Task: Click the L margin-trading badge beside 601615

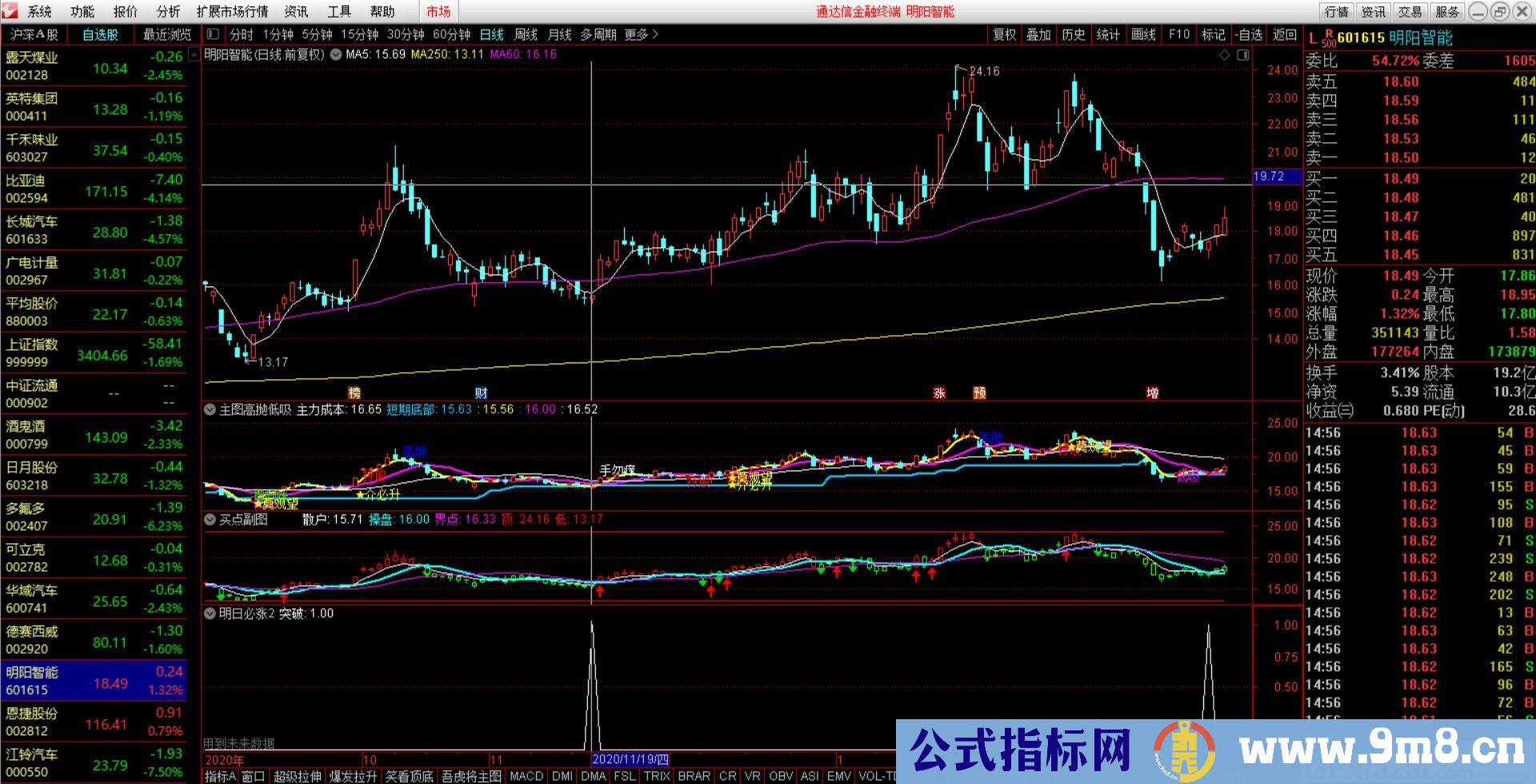Action: (1312, 38)
